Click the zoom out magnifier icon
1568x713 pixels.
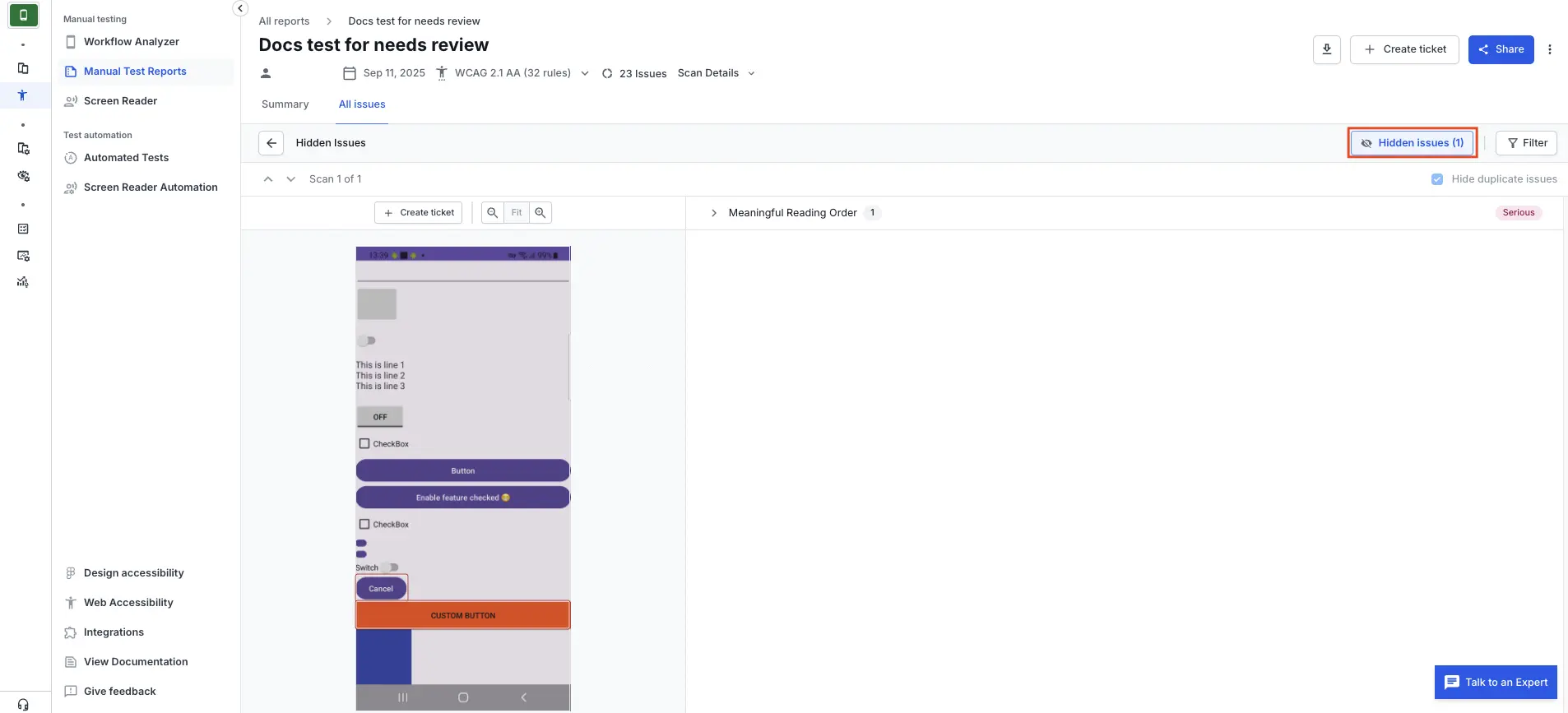point(492,213)
